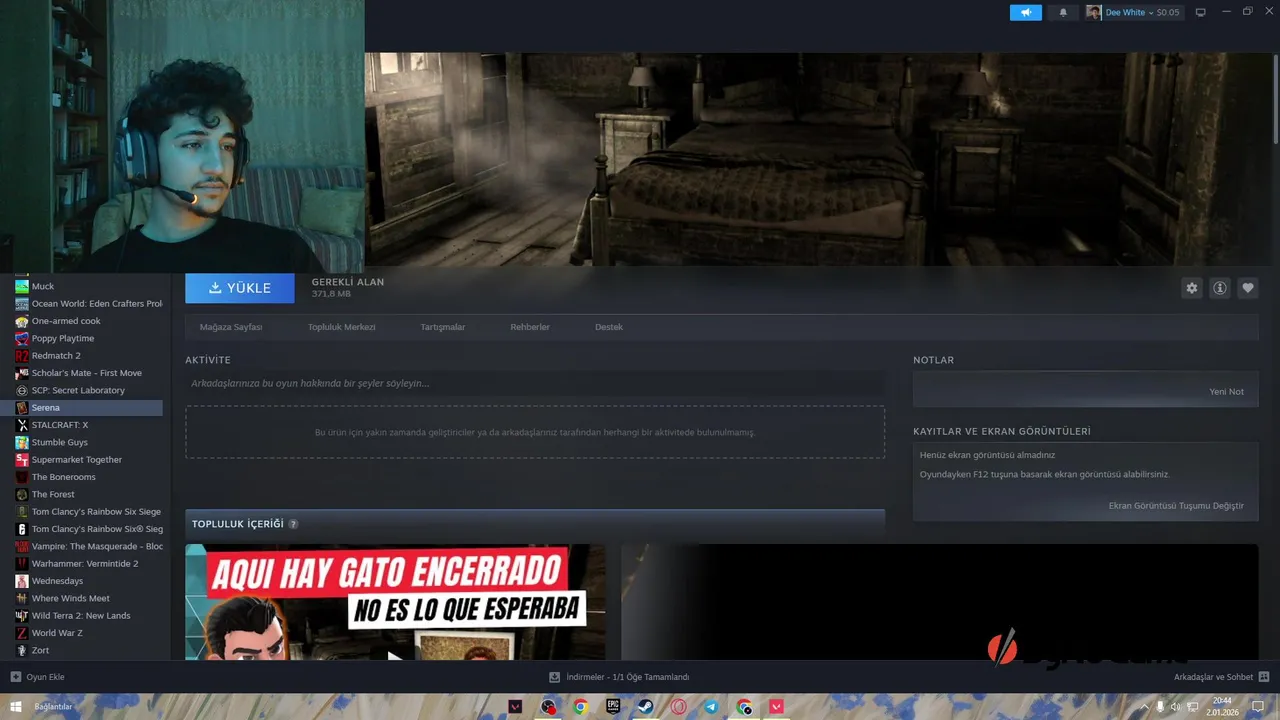Click the Poppy Playtime game icon
The height and width of the screenshot is (720, 1280).
[22, 338]
